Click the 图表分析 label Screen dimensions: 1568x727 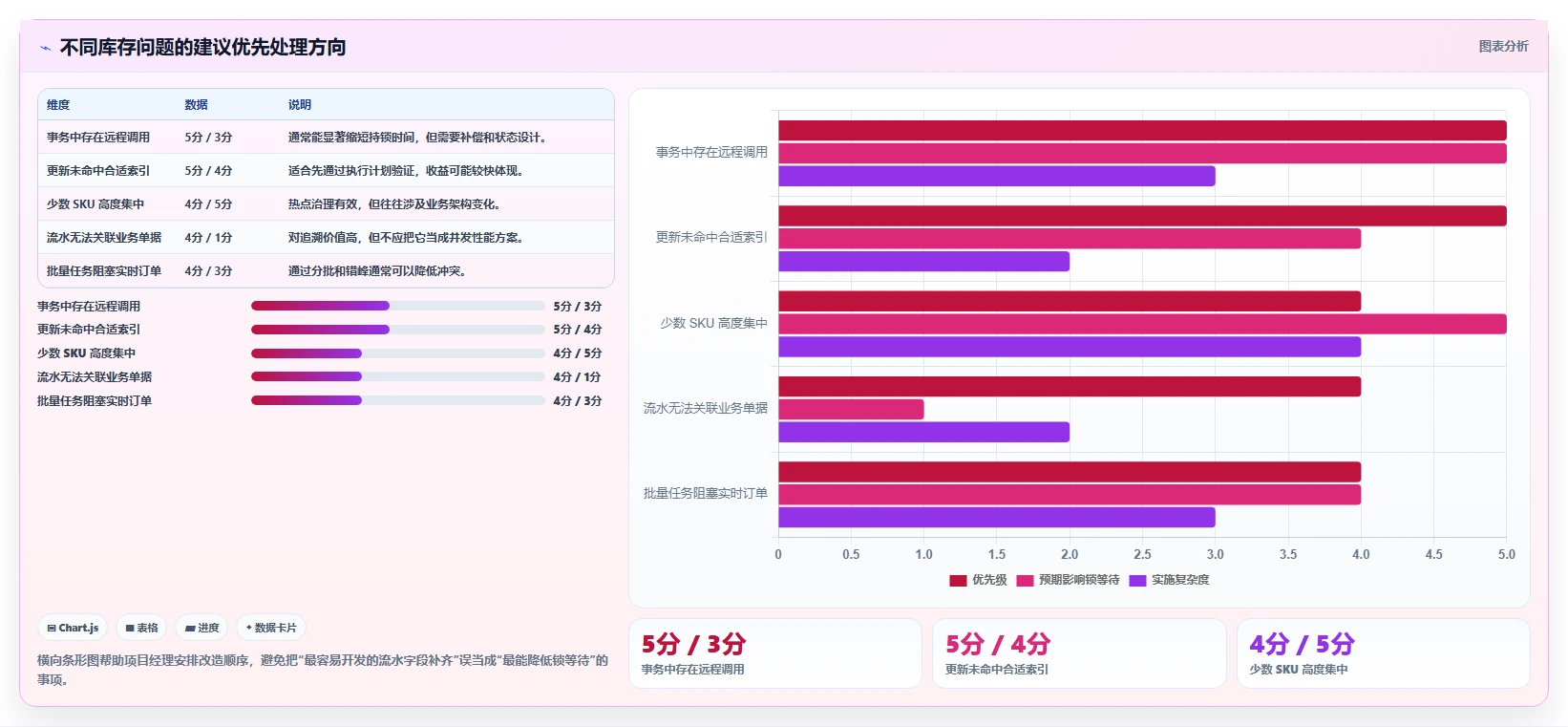[x=1503, y=46]
